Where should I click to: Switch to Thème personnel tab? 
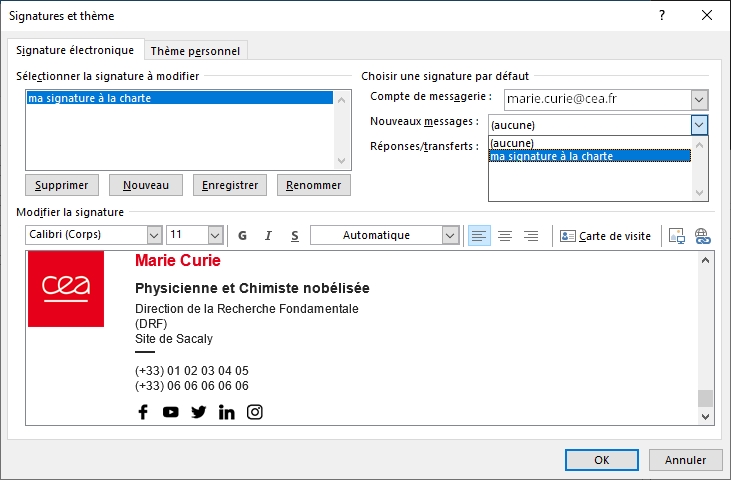(195, 51)
